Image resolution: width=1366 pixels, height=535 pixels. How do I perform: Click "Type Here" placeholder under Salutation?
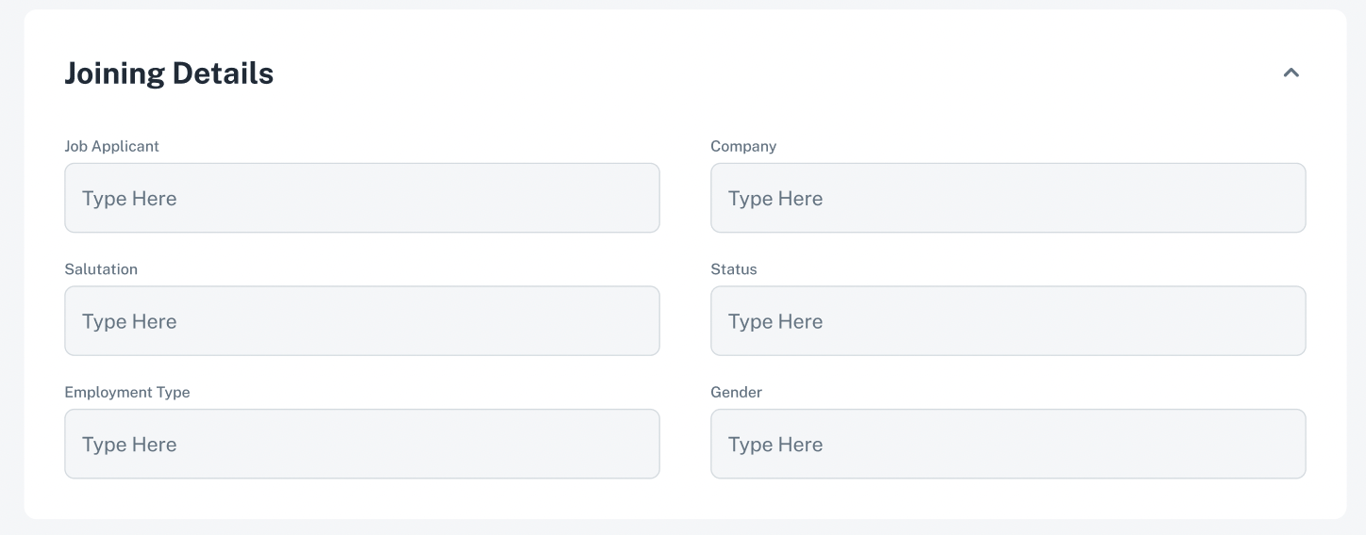pyautogui.click(x=129, y=321)
